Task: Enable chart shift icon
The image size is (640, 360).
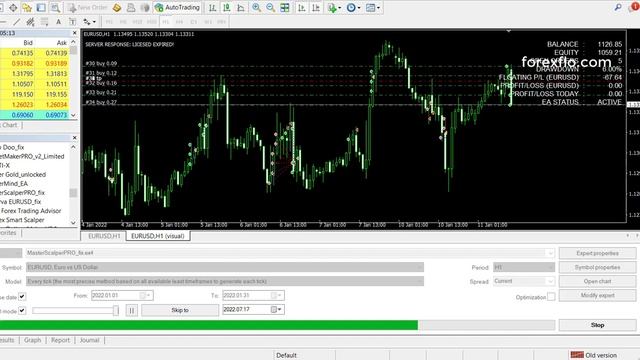Action: [316, 7]
